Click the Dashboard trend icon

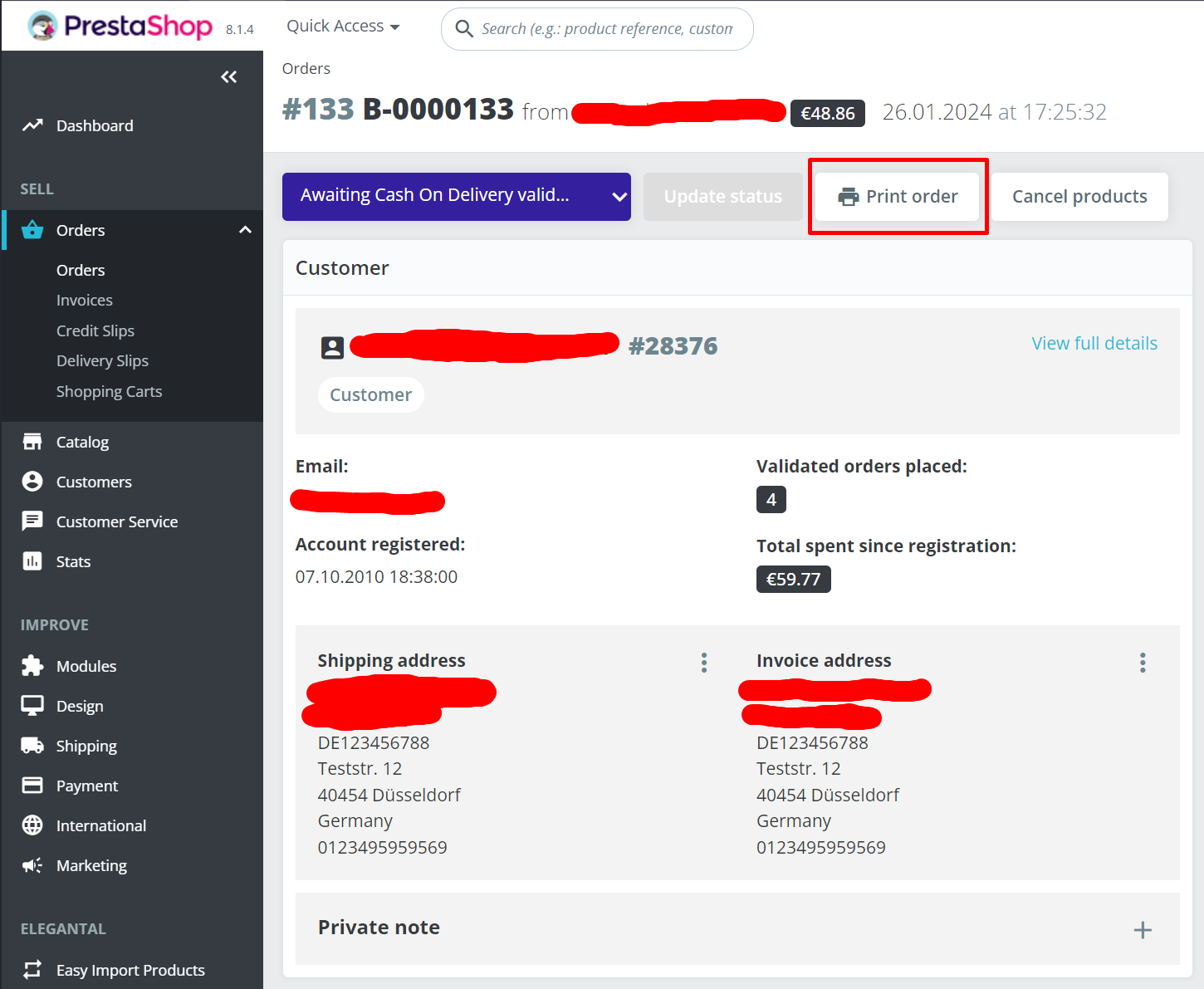32,125
